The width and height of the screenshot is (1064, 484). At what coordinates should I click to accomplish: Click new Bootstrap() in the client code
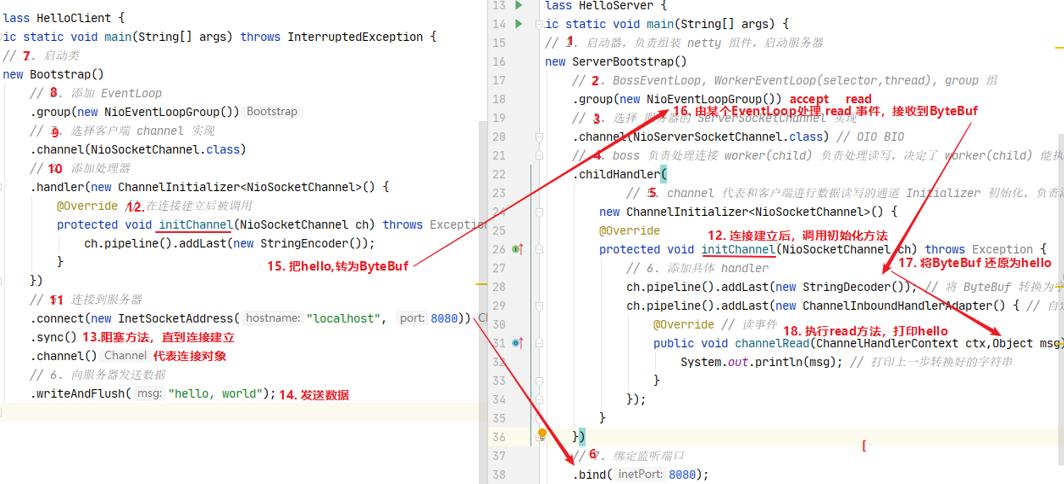[53, 74]
